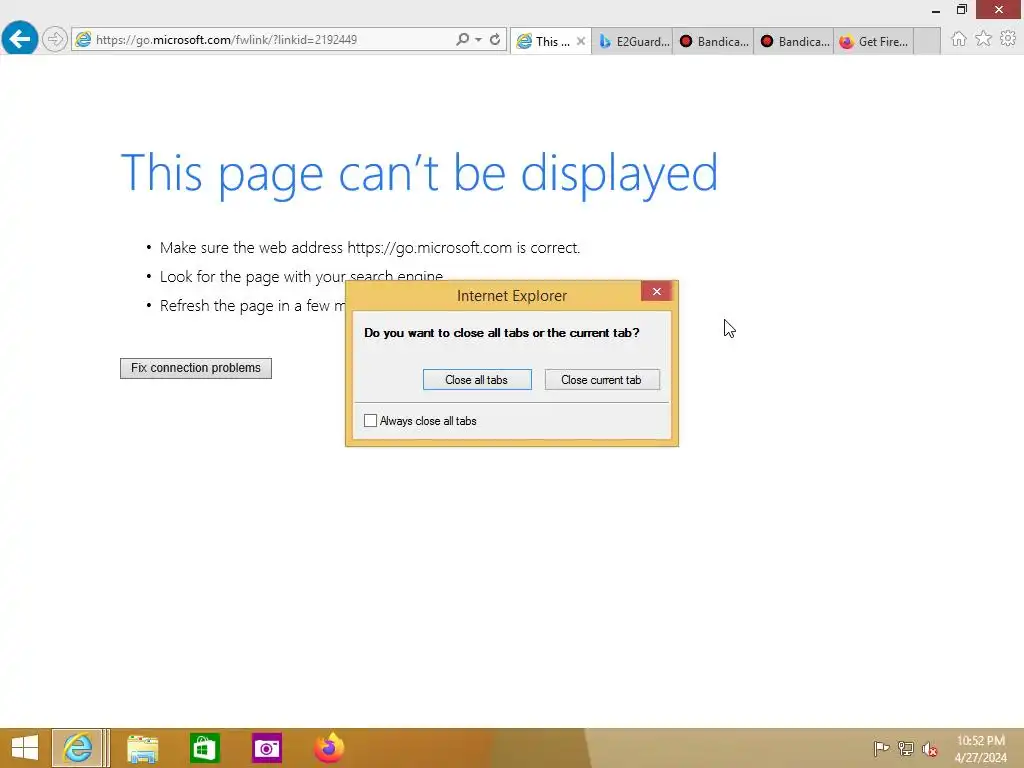
Task: Open the purple camera app taskbar icon
Action: coord(266,748)
